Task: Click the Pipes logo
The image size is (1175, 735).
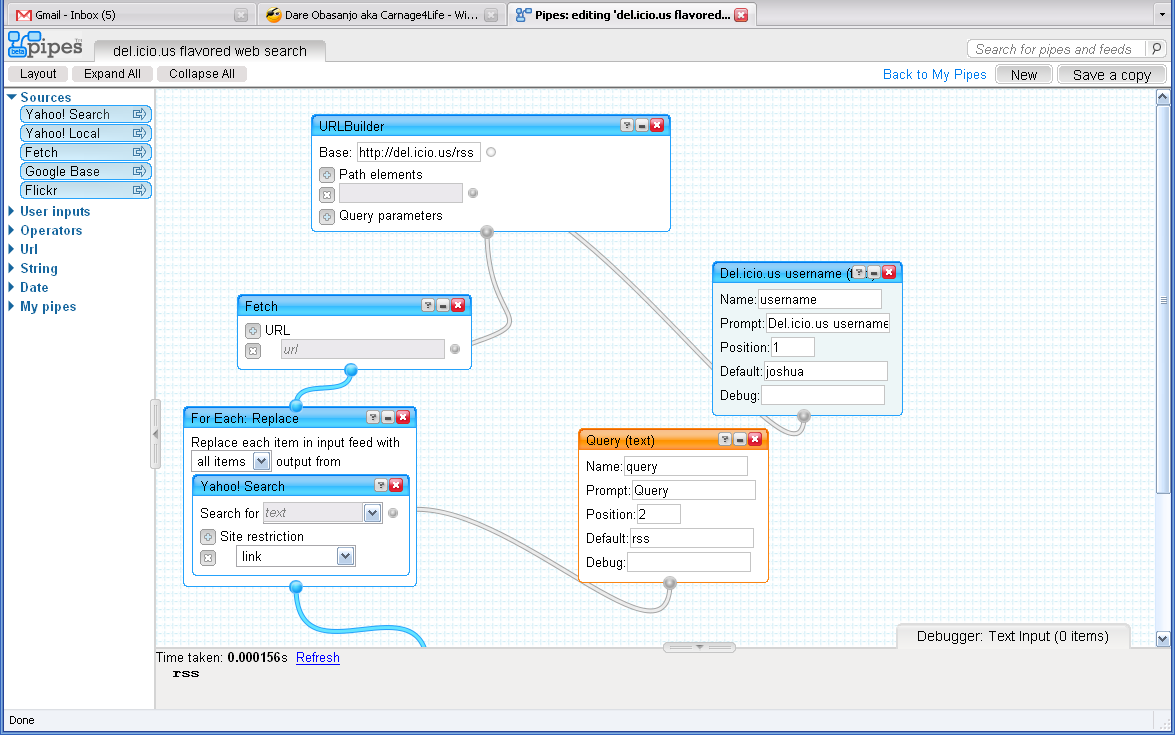Action: (x=45, y=45)
